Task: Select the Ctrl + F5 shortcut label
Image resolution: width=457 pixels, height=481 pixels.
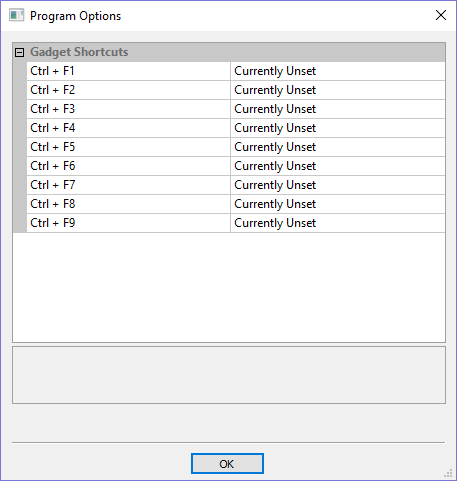Action: coord(53,147)
